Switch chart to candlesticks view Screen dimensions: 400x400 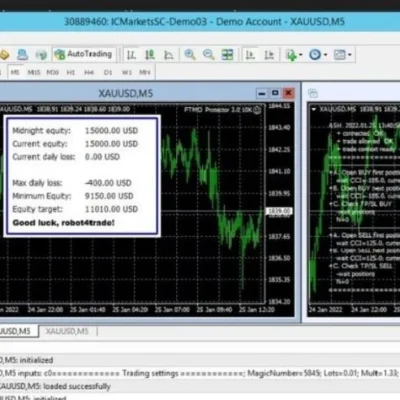tap(150, 54)
